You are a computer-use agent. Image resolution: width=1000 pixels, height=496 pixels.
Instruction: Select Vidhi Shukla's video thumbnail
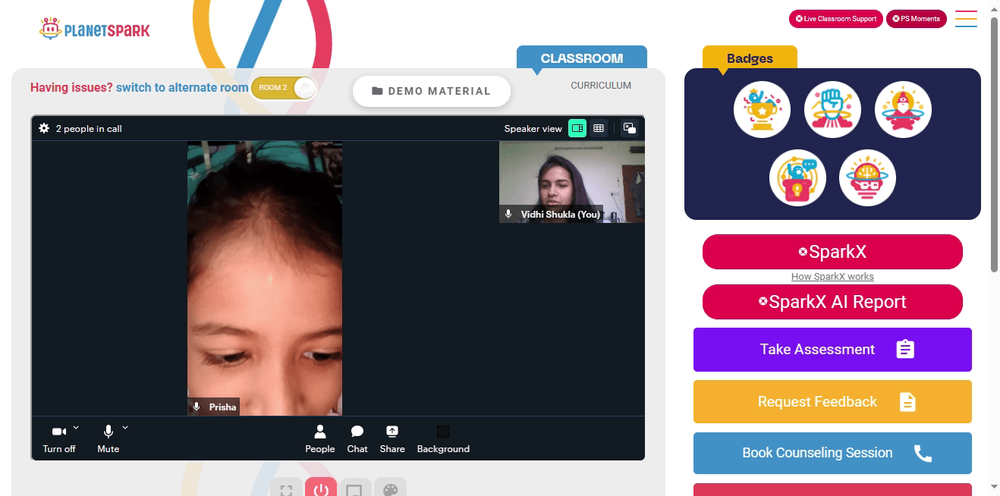pos(571,182)
